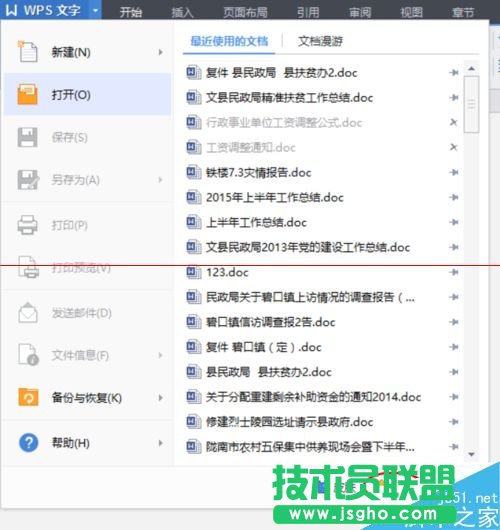Click the Print Preview icon
The image size is (500, 530).
[28, 267]
